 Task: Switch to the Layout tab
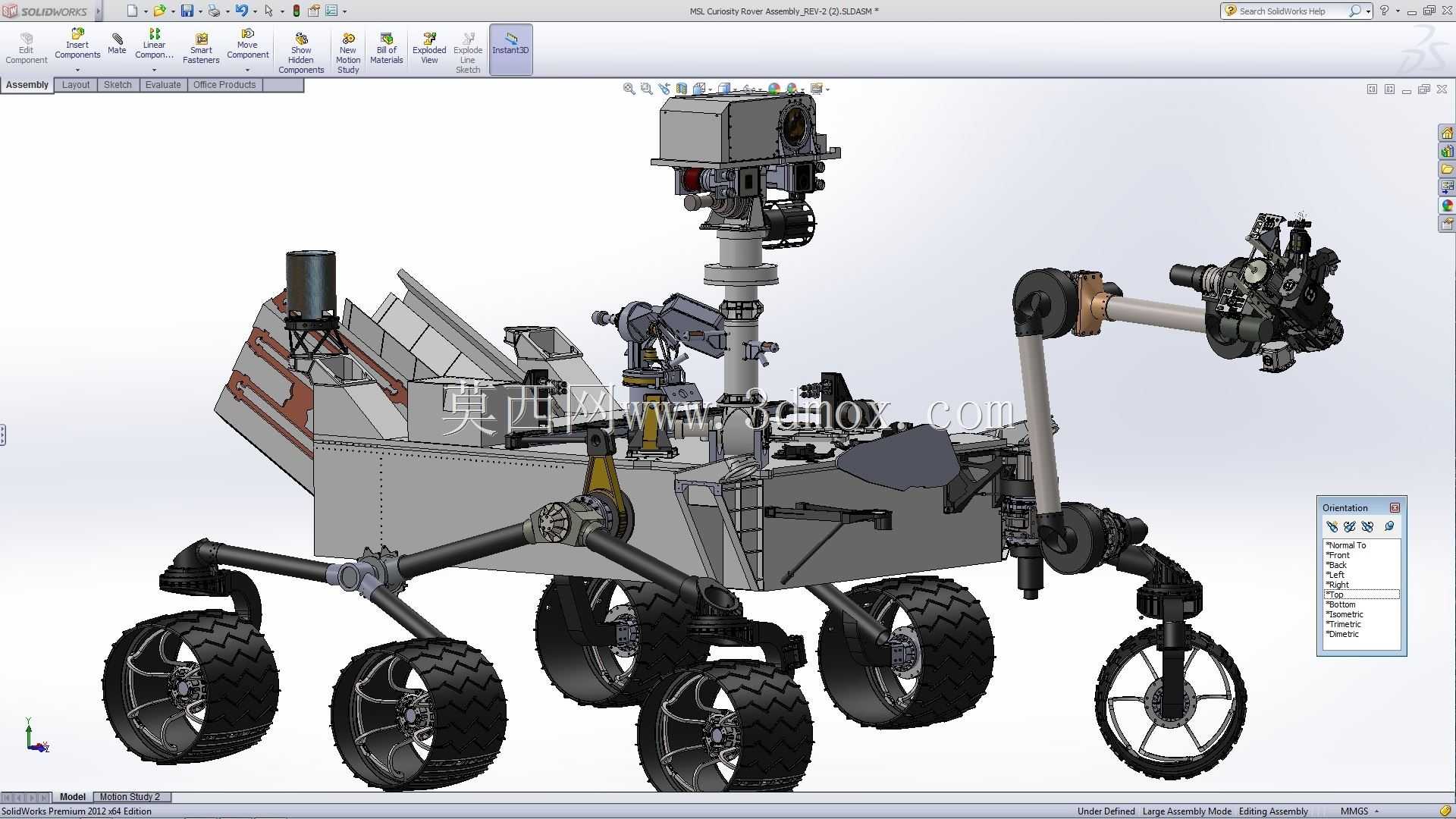[76, 85]
